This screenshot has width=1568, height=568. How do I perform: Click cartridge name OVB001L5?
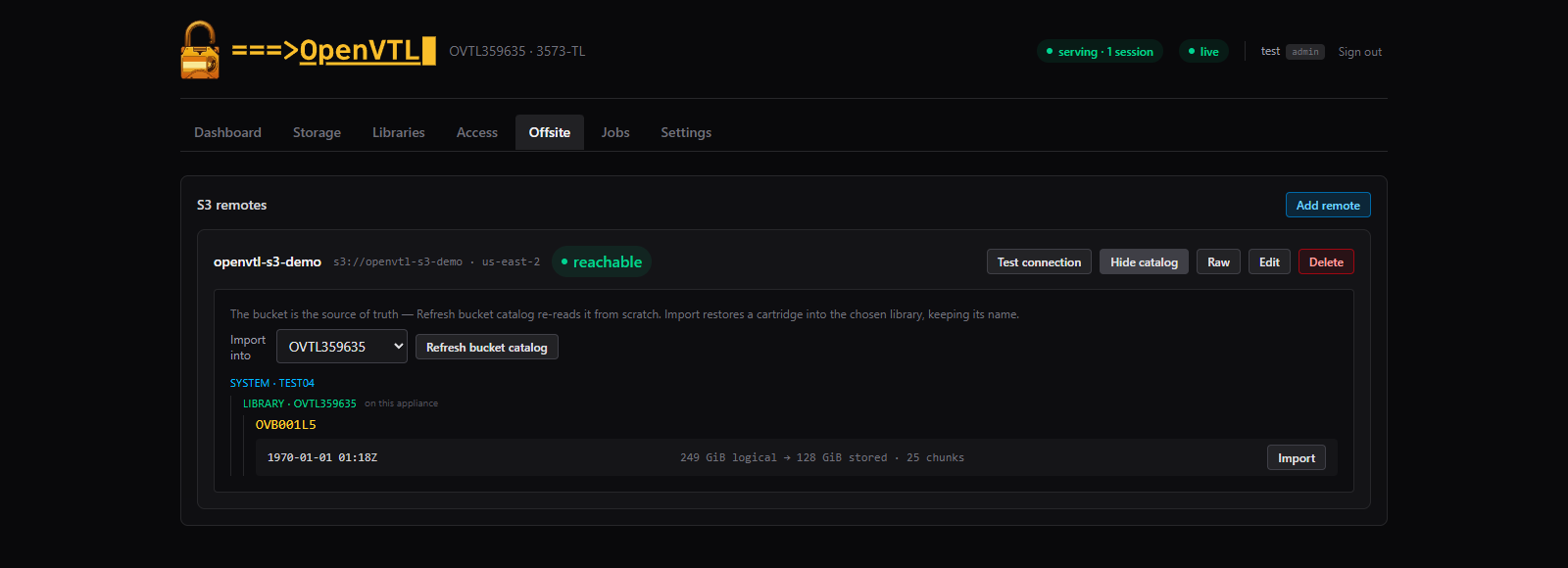click(x=286, y=425)
